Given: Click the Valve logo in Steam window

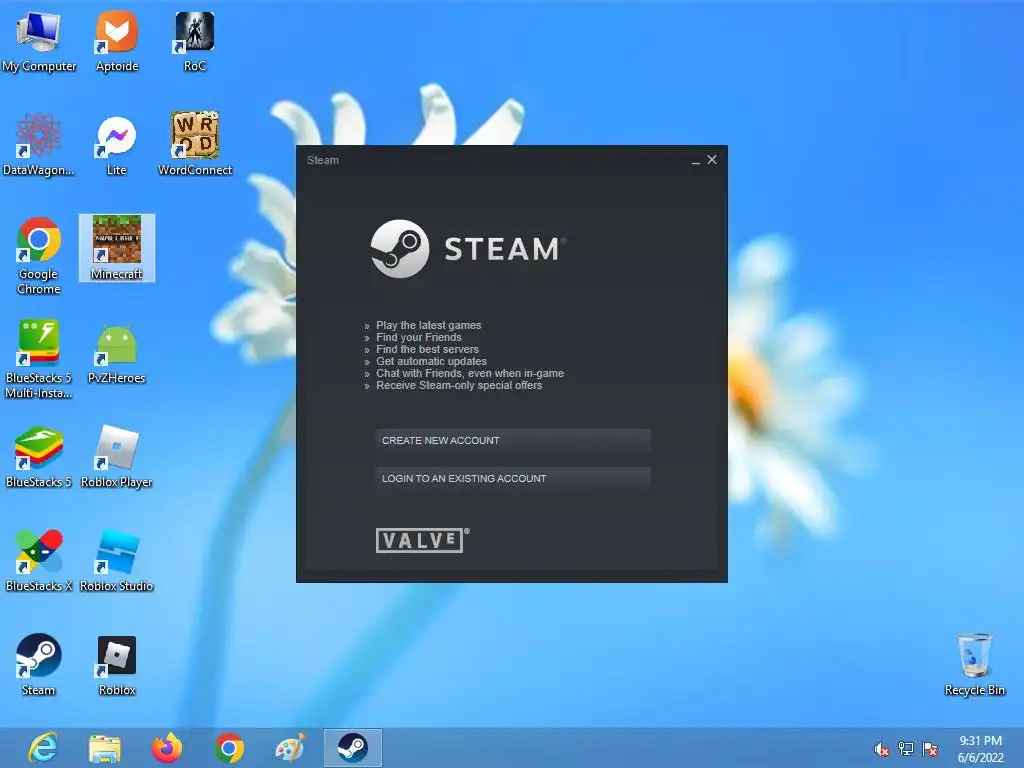Looking at the screenshot, I should pos(423,540).
